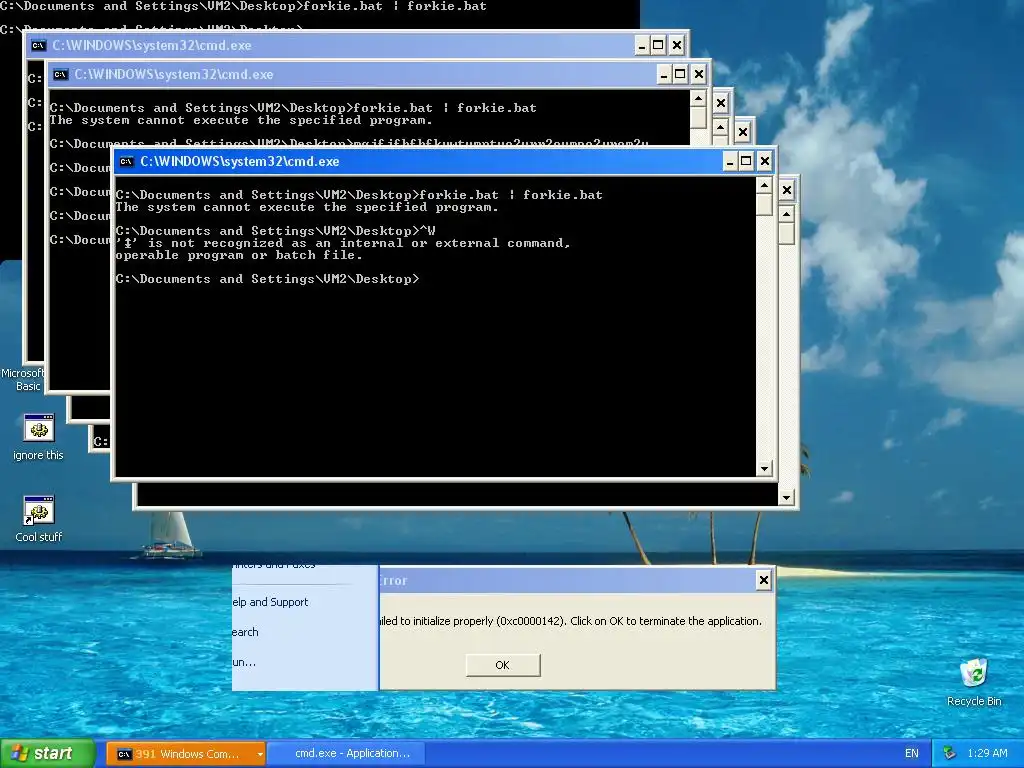Image resolution: width=1024 pixels, height=768 pixels.
Task: Click the network tray icon
Action: pyautogui.click(x=950, y=754)
